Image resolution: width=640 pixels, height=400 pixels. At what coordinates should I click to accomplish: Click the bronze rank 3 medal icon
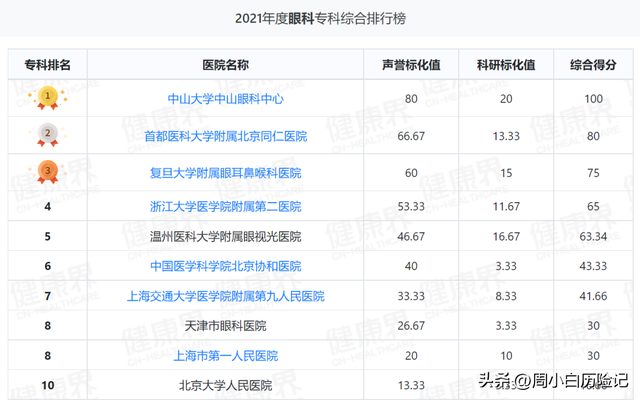pyautogui.click(x=48, y=172)
